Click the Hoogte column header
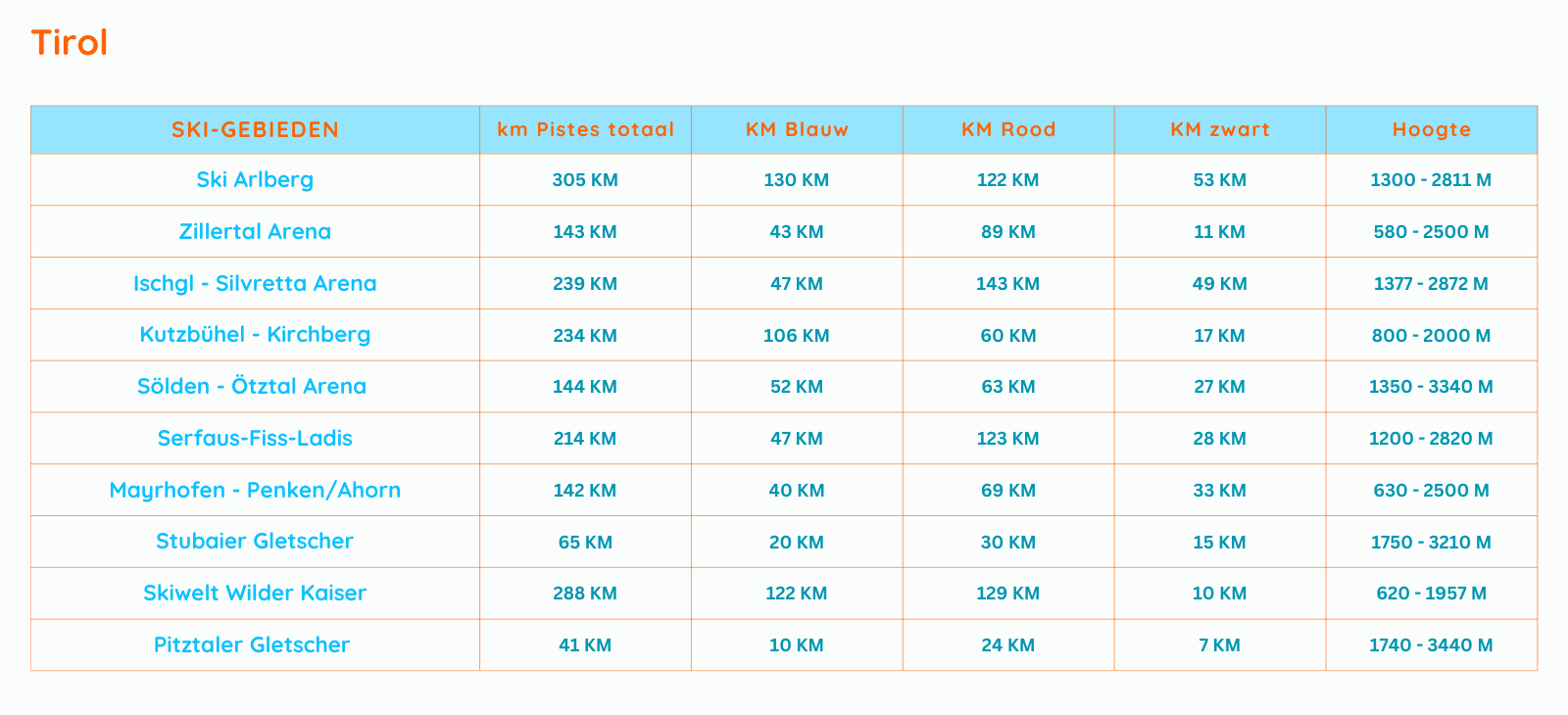This screenshot has height=715, width=1568. (1432, 130)
